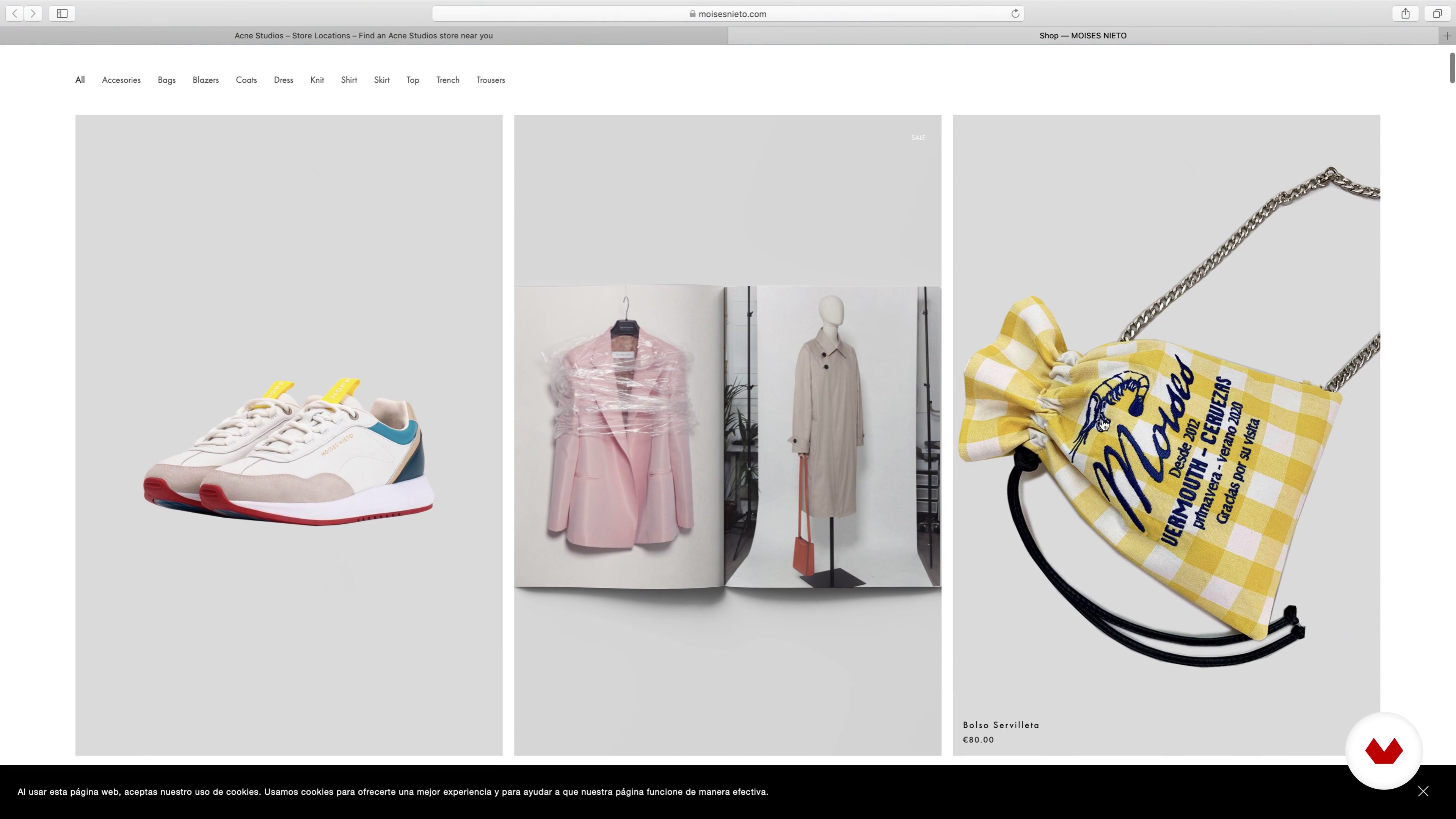
Task: Dismiss the cookie banner with X
Action: (x=1423, y=791)
